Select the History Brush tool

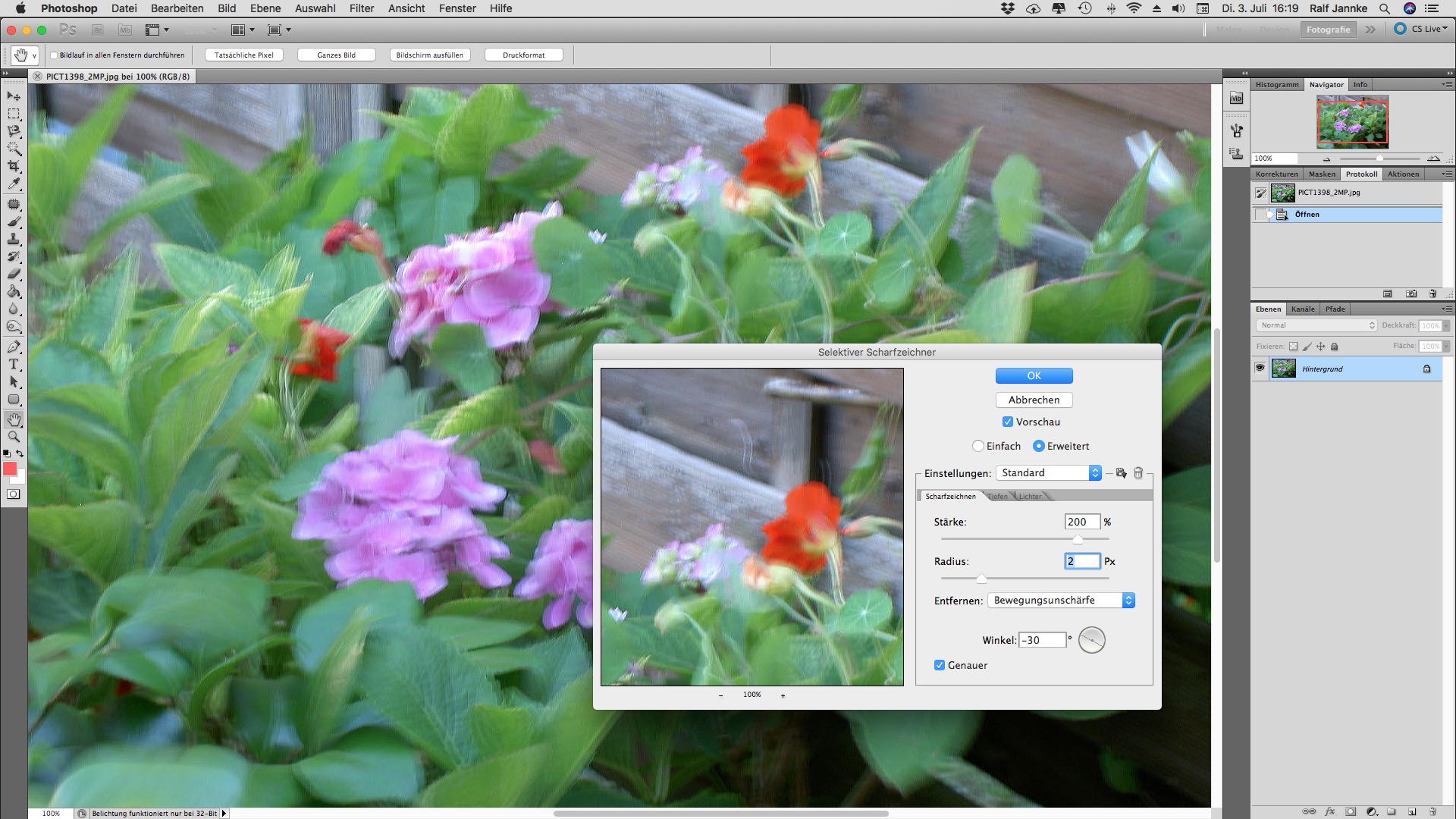(14, 257)
